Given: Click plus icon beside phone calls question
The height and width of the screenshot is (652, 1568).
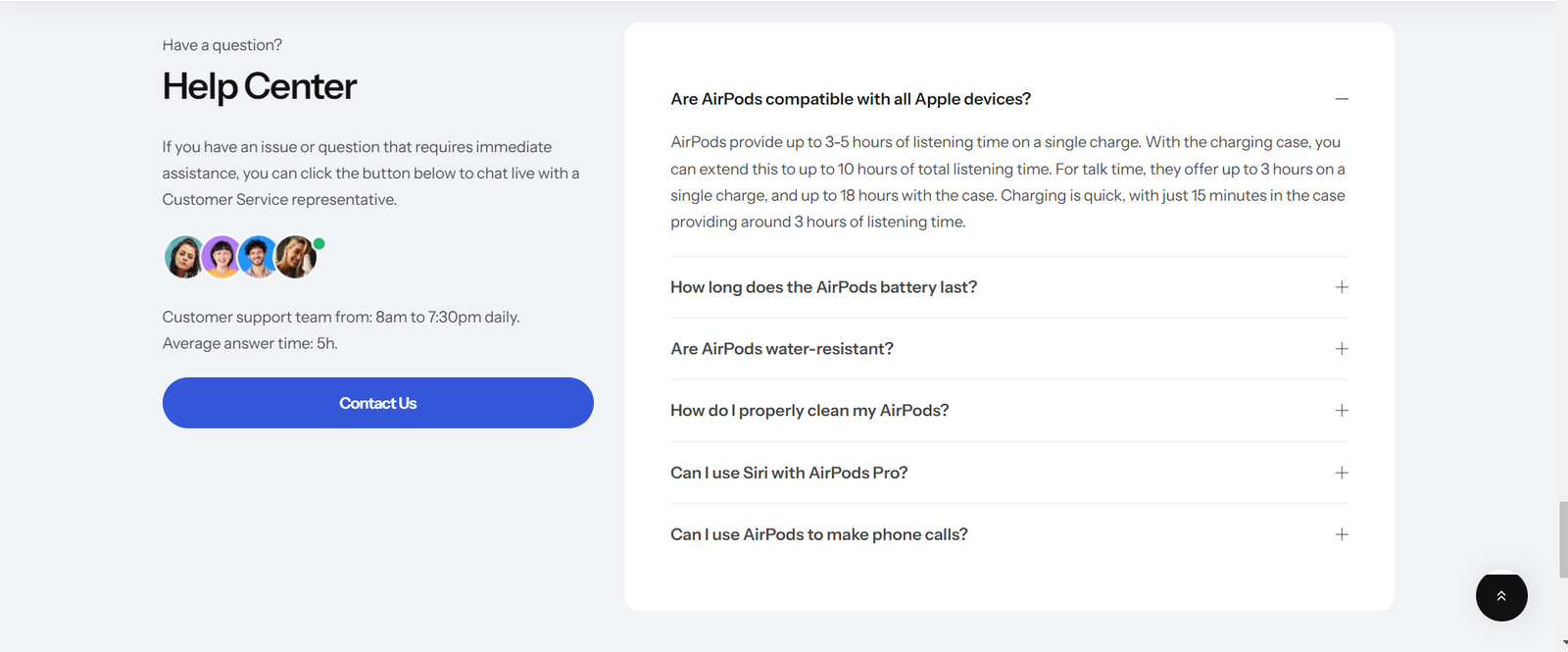Looking at the screenshot, I should (1342, 534).
